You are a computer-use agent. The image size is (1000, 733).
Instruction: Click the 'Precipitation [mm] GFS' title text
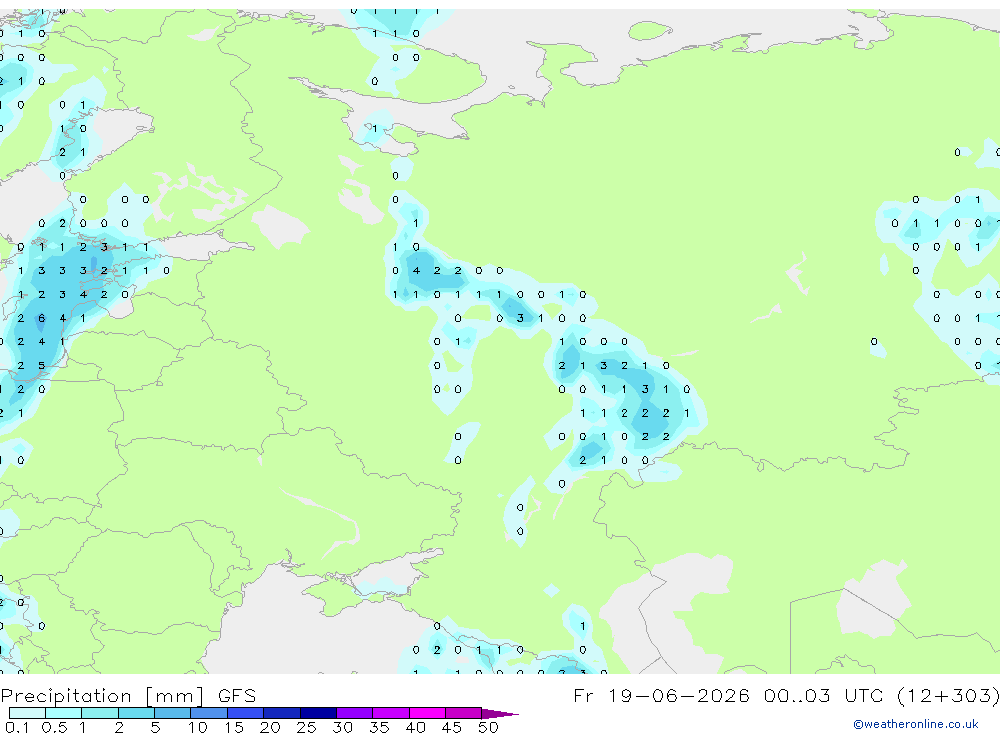[128, 696]
